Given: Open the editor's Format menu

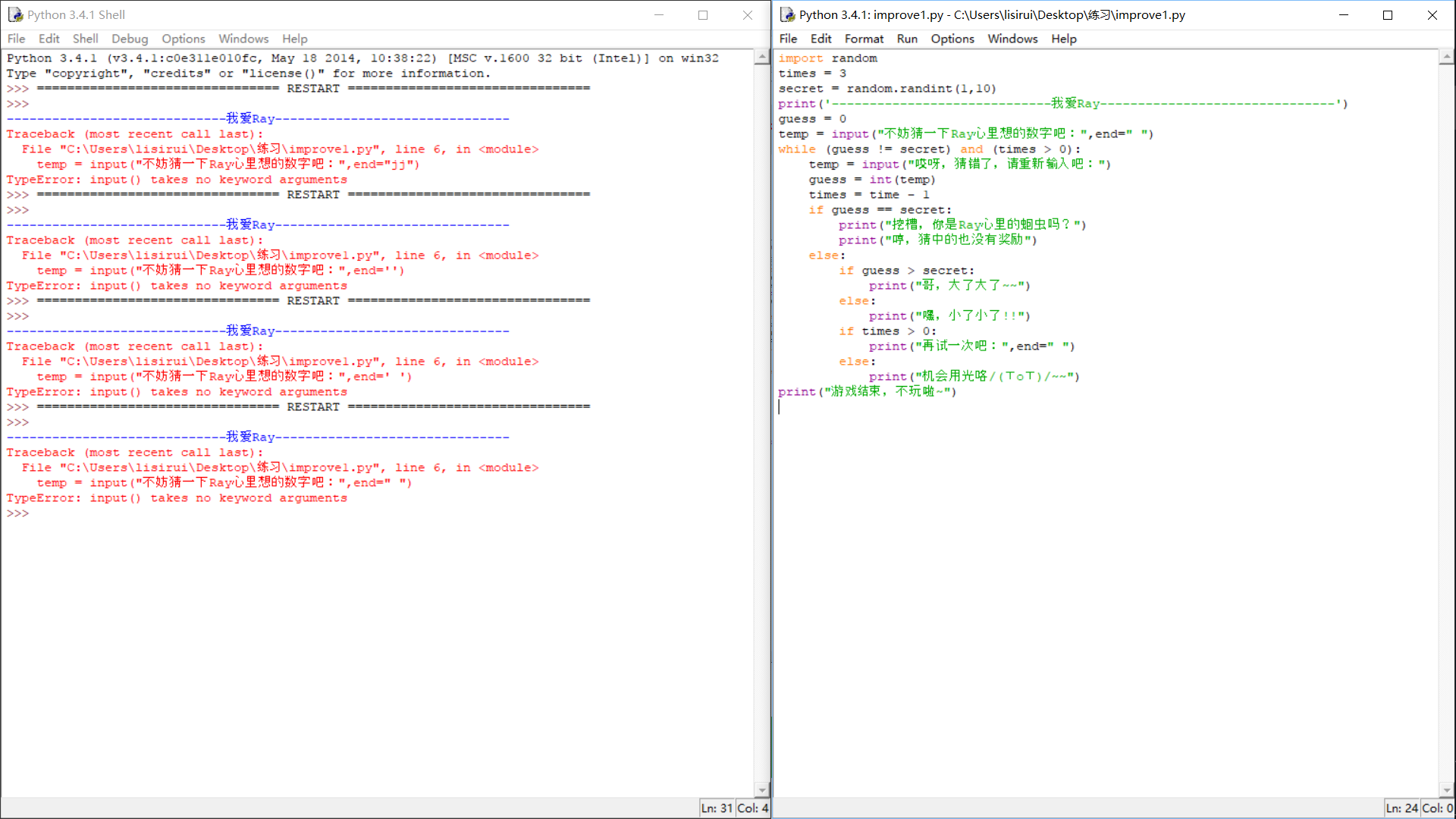Looking at the screenshot, I should point(864,39).
